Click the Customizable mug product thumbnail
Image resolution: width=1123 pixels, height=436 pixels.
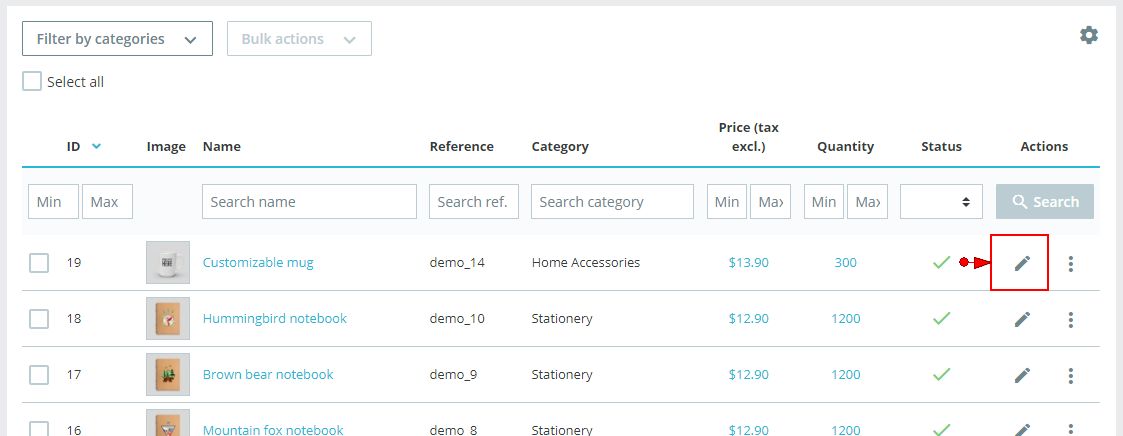167,263
